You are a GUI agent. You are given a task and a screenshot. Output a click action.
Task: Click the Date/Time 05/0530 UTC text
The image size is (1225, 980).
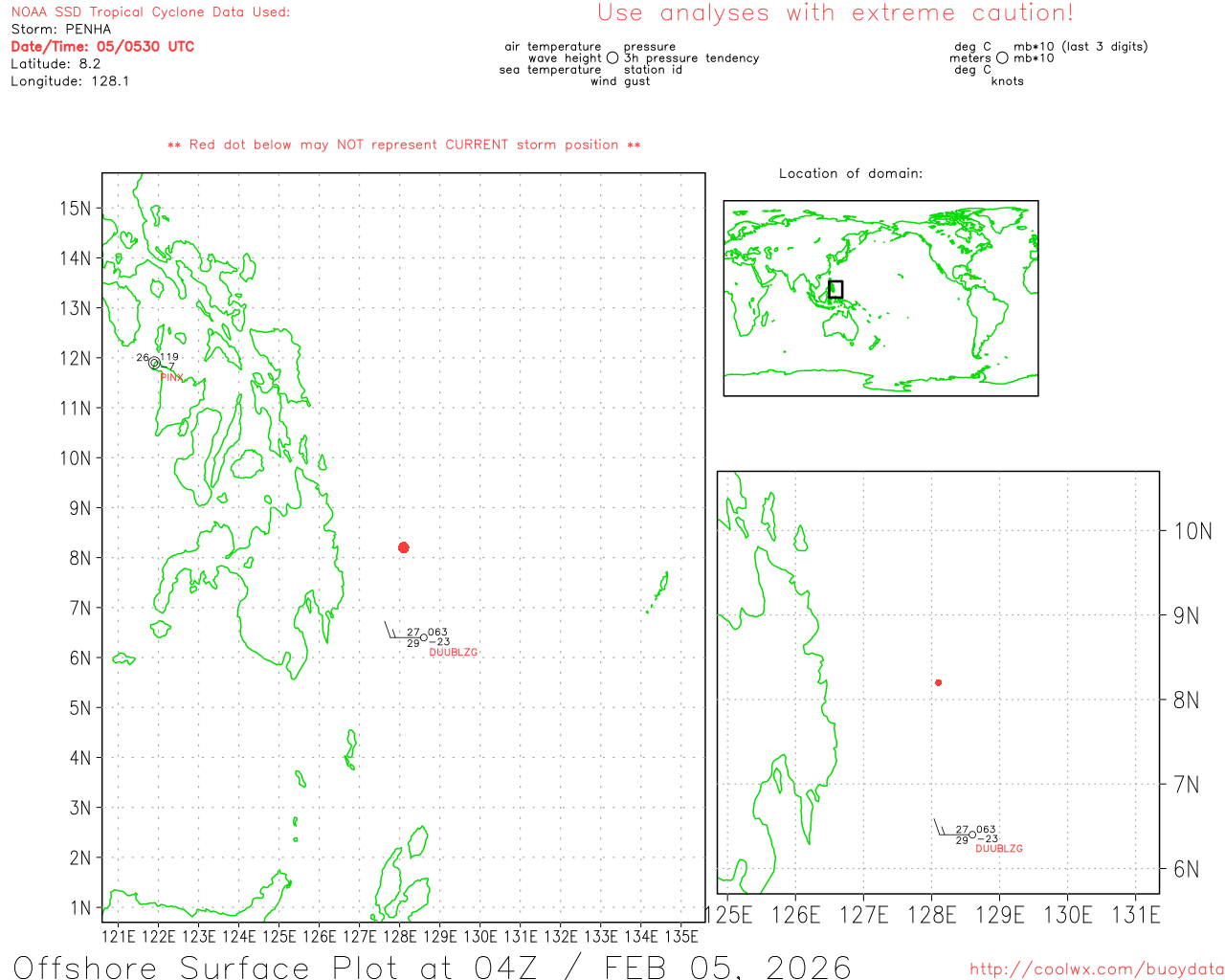click(x=102, y=46)
